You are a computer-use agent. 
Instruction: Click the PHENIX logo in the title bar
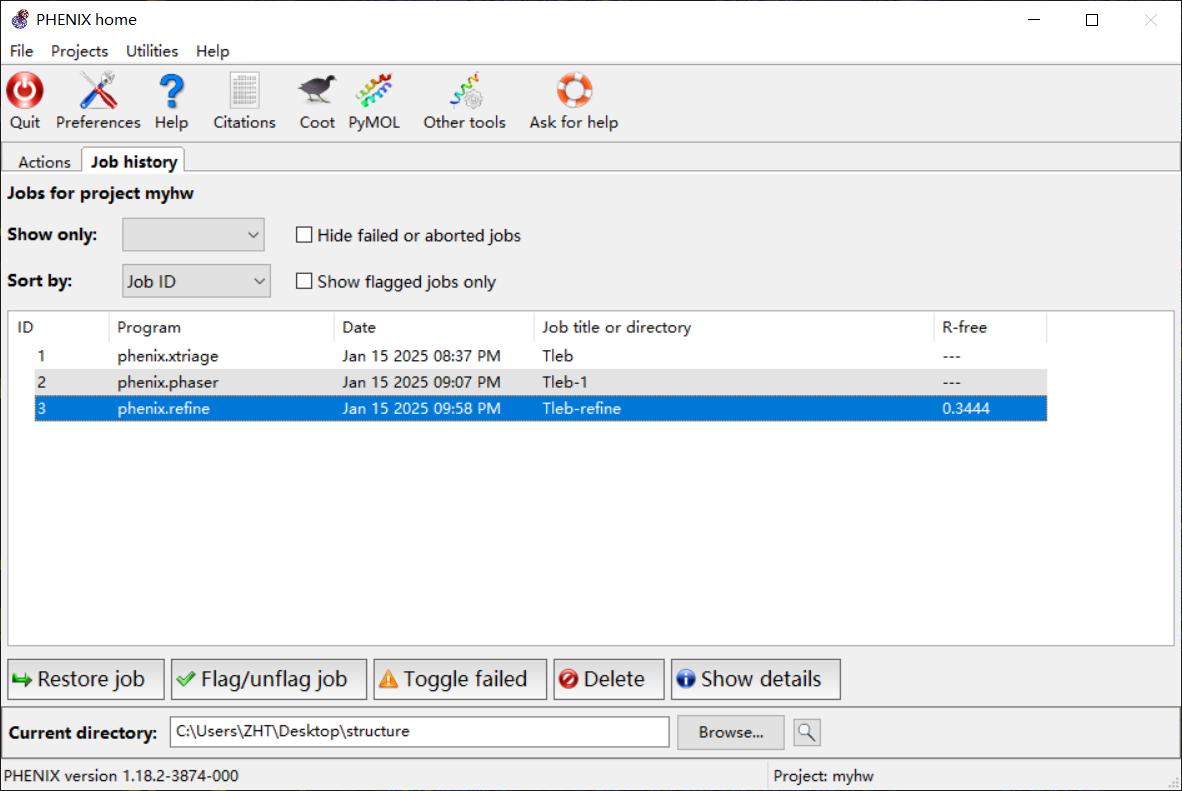[20, 19]
